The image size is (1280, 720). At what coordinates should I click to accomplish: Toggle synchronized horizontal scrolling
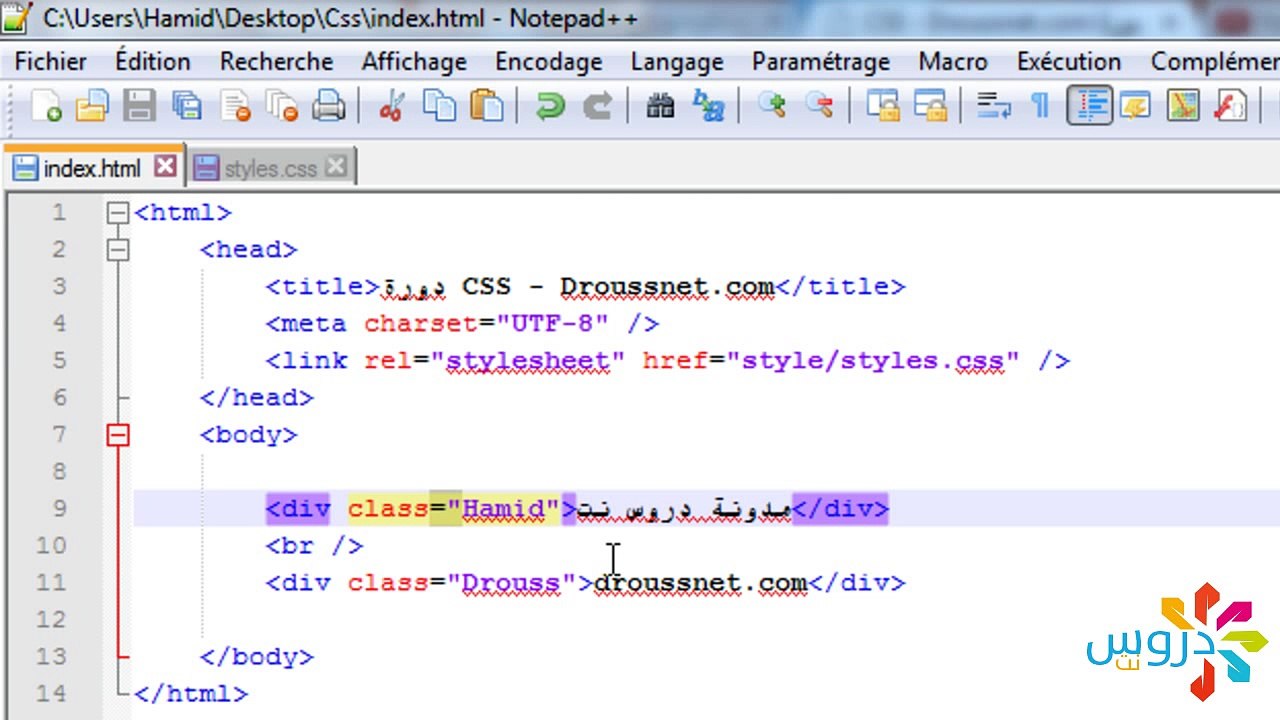coord(931,105)
